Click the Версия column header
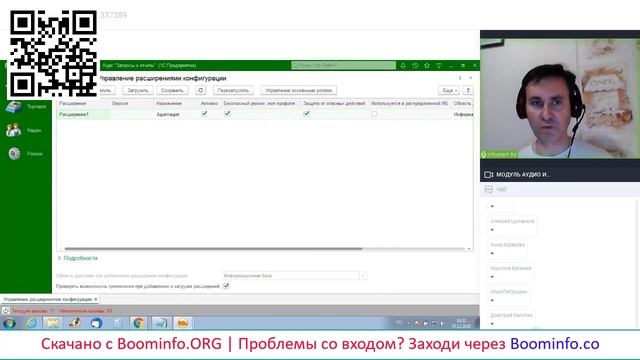Screen dimensions: 640x360 pyautogui.click(x=132, y=104)
